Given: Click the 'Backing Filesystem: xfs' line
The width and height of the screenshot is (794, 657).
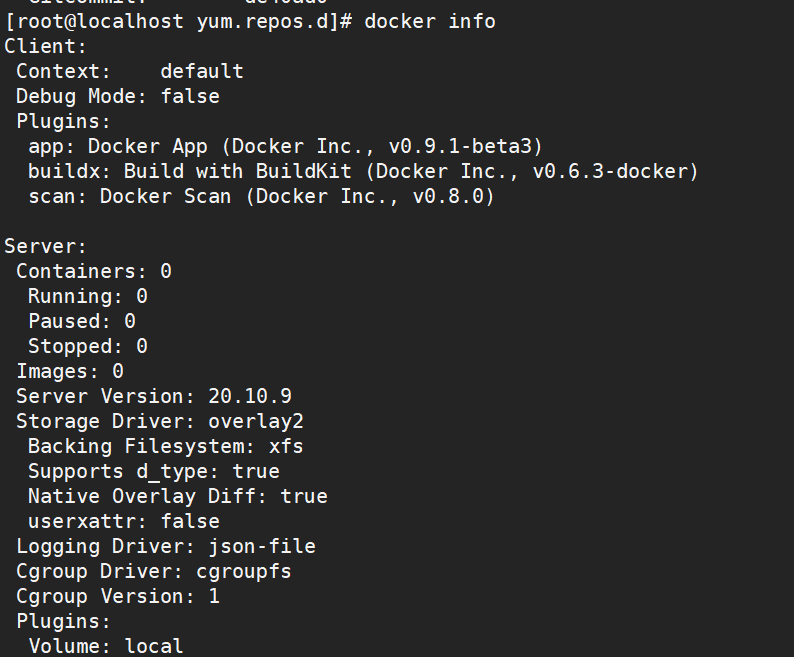Looking at the screenshot, I should click(166, 446).
